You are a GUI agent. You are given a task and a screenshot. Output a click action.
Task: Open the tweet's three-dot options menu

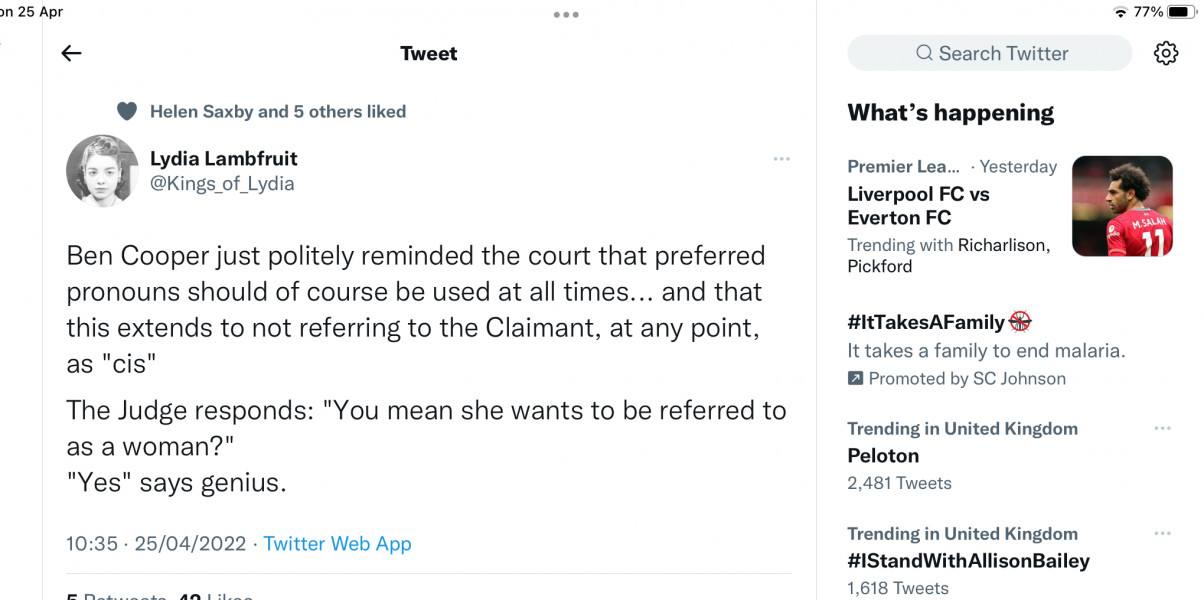tap(782, 158)
